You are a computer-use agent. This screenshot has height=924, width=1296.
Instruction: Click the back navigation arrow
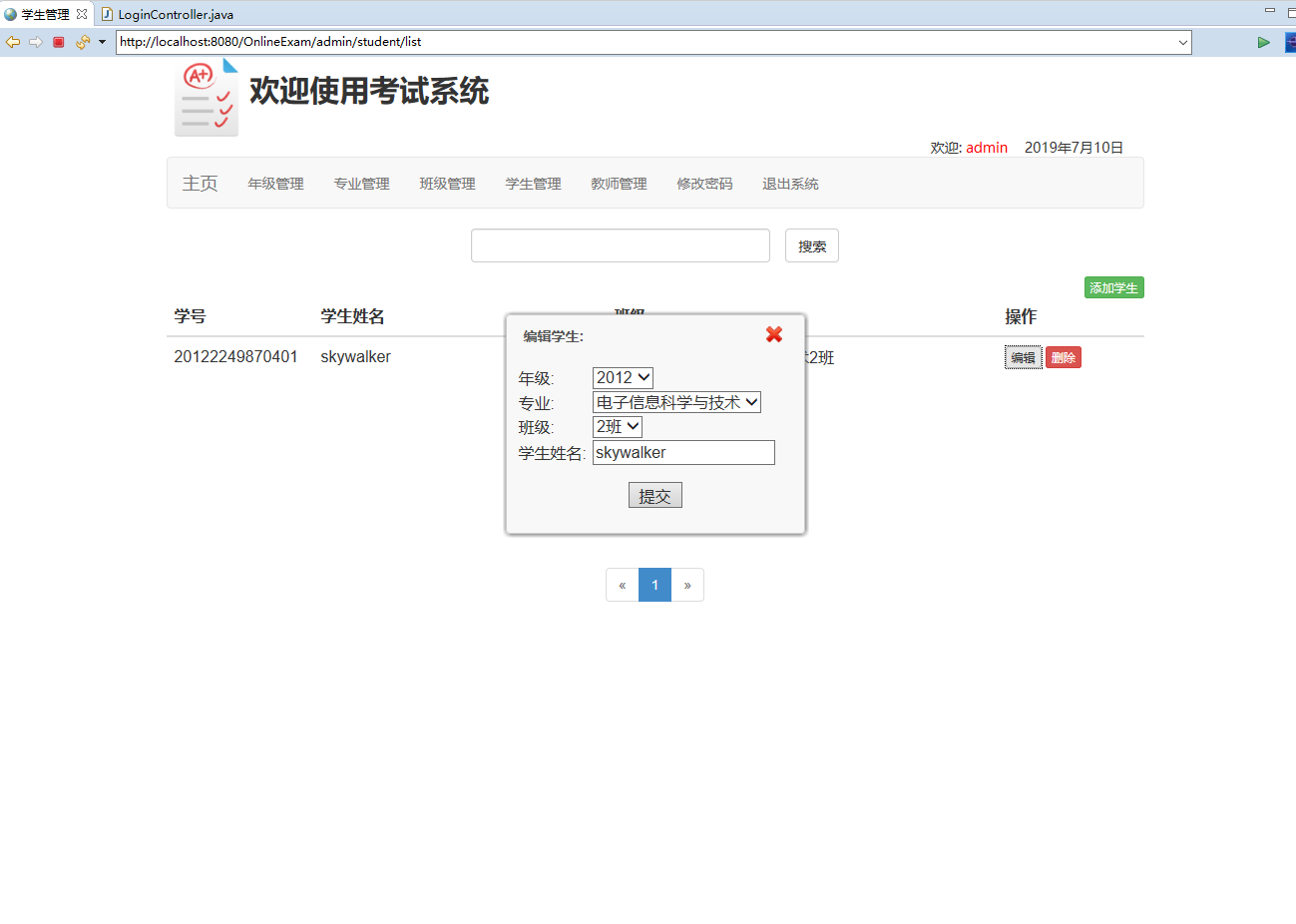click(x=13, y=42)
